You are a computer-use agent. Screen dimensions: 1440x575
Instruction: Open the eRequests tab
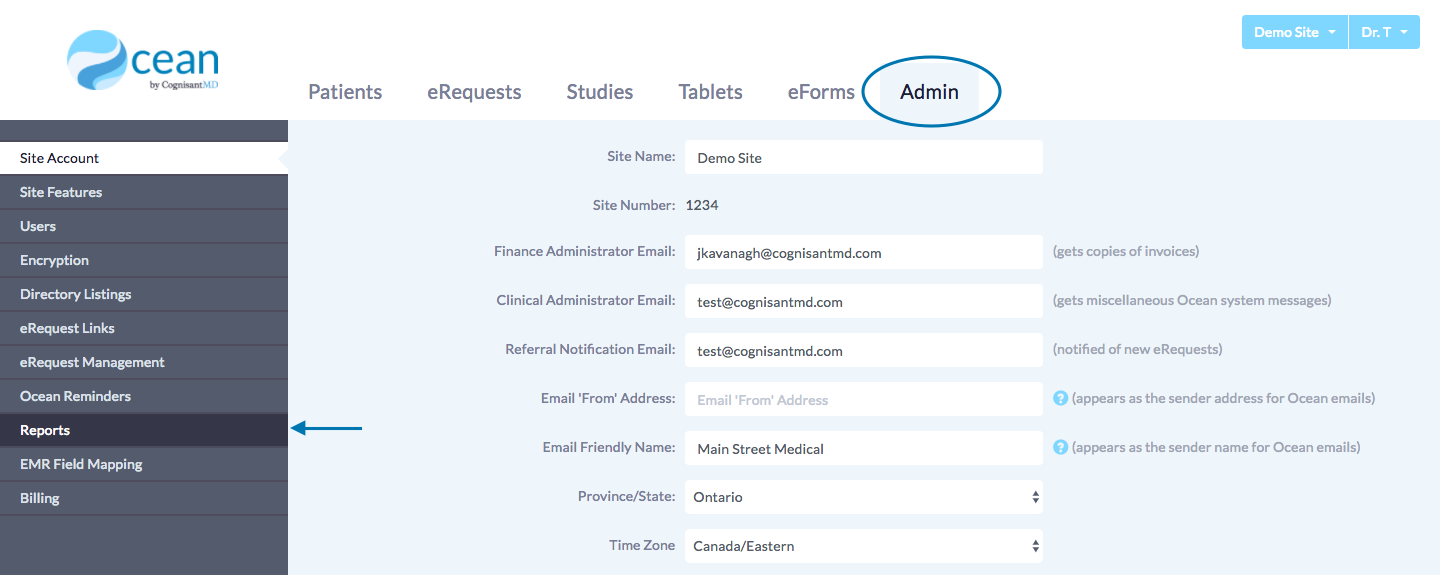[x=474, y=92]
